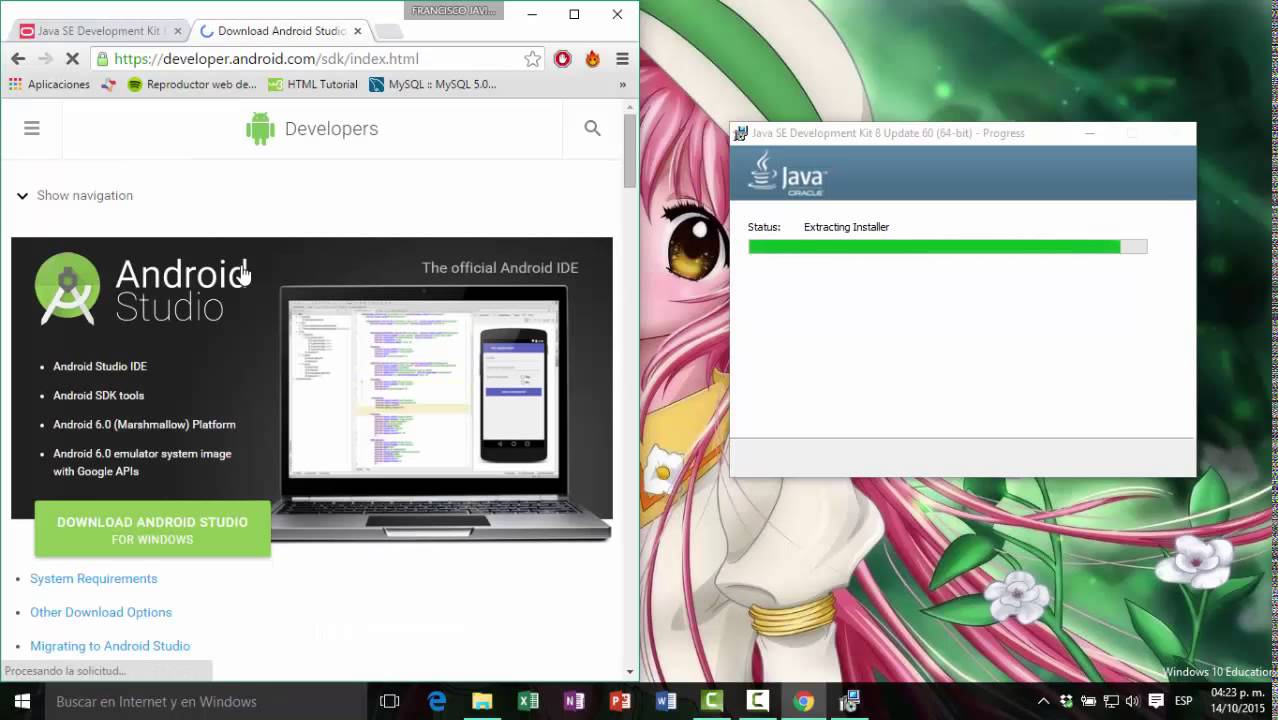The width and height of the screenshot is (1278, 720).
Task: Launch PowerPoint from the taskbar
Action: click(x=620, y=701)
